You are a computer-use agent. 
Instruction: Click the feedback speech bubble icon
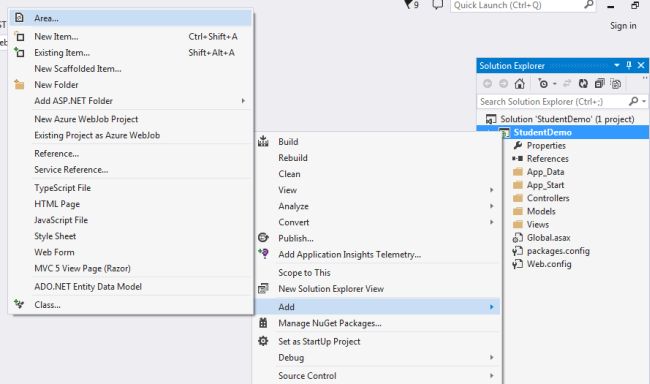[x=438, y=5]
